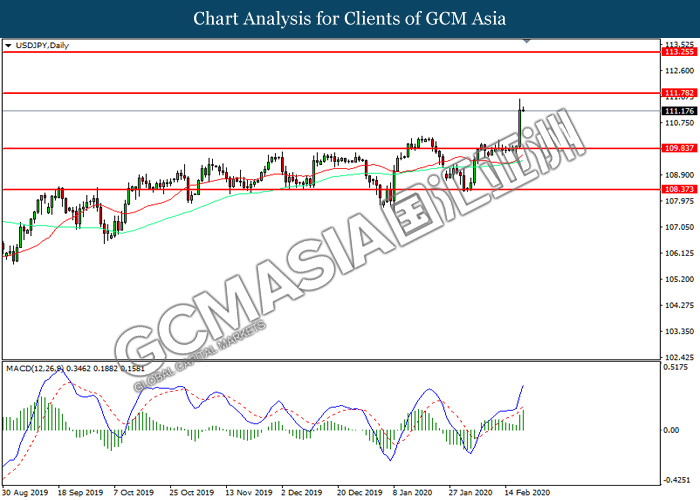The height and width of the screenshot is (500, 700).
Task: Click the 112.600 price axis value
Action: (x=679, y=71)
